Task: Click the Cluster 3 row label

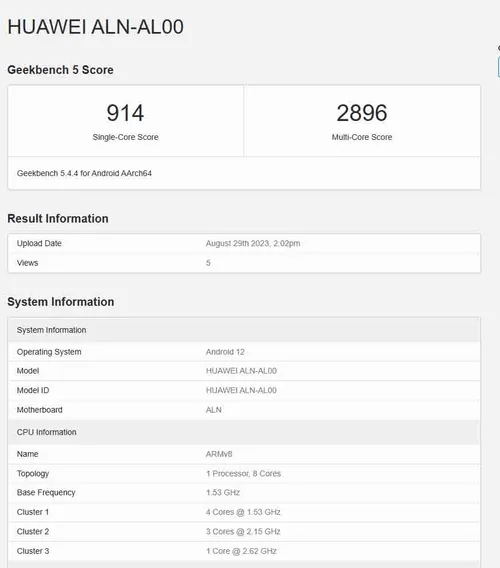Action: coord(33,551)
